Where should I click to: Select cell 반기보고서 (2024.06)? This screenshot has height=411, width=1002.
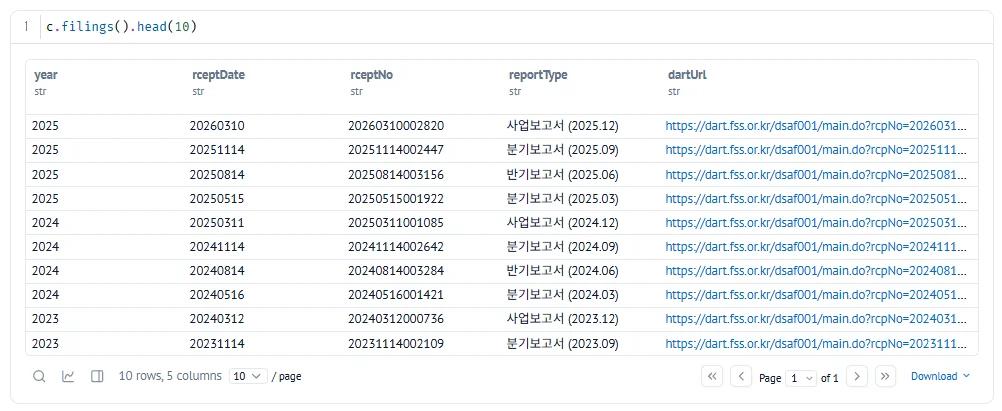pos(562,271)
